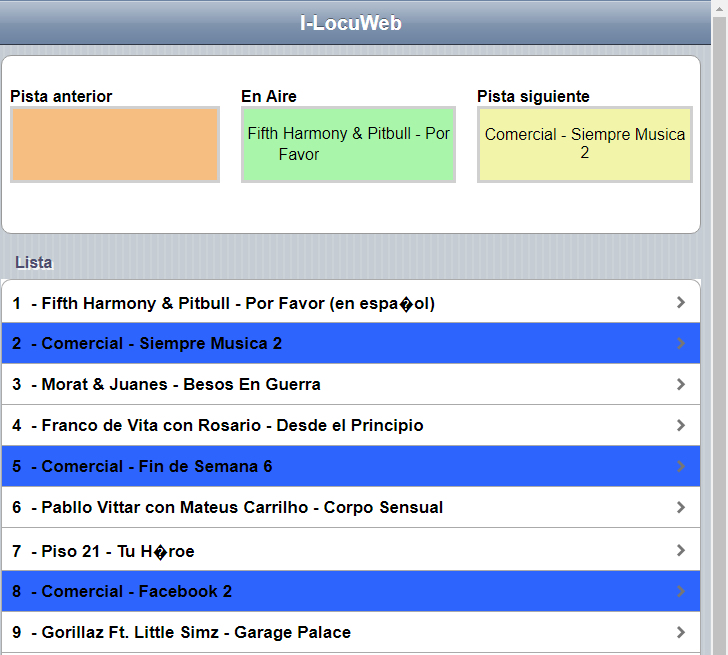Click chevron on Morat & Juanes row
The height and width of the screenshot is (655, 728).
click(x=681, y=384)
